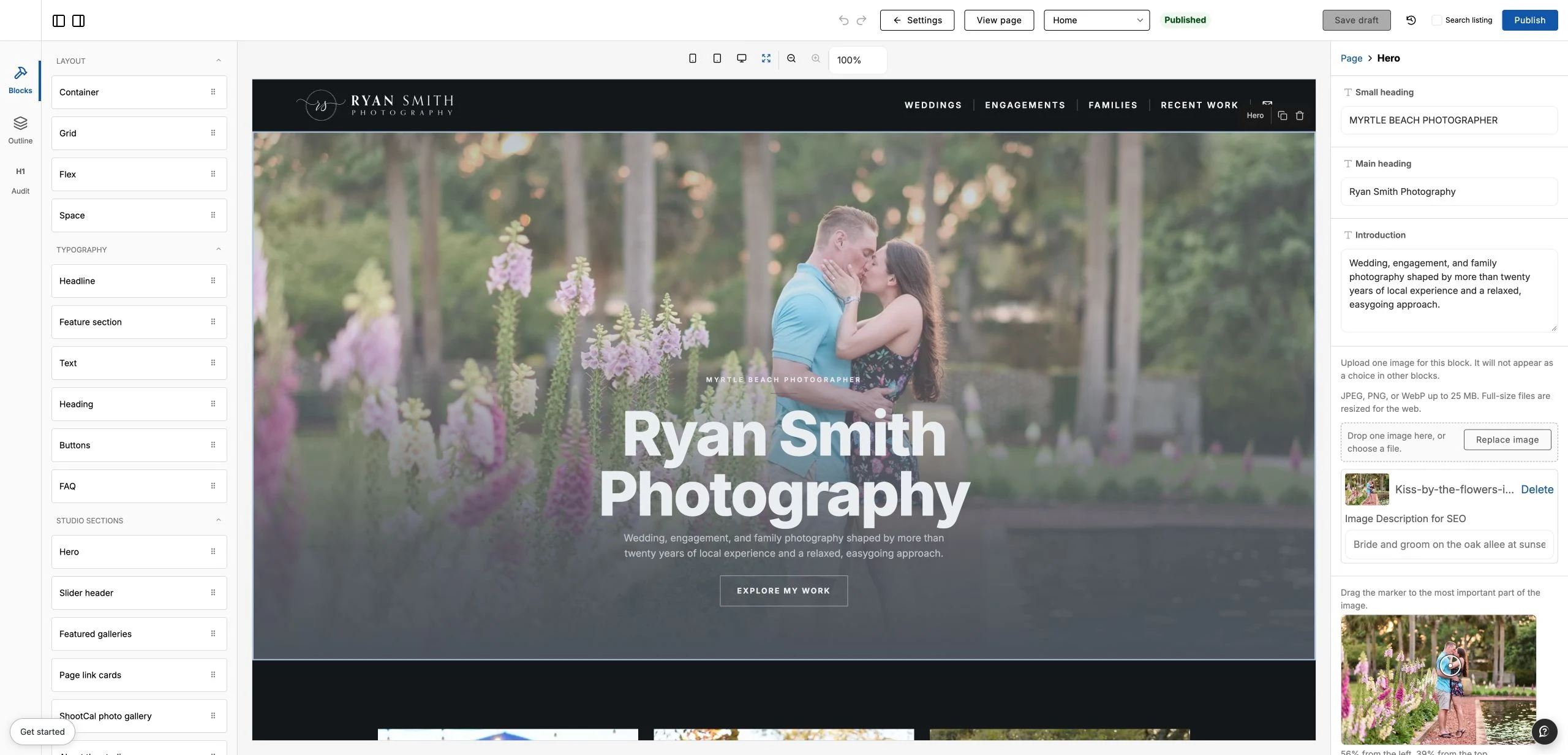
Task: Click the Delete link for uploaded image
Action: coord(1537,489)
